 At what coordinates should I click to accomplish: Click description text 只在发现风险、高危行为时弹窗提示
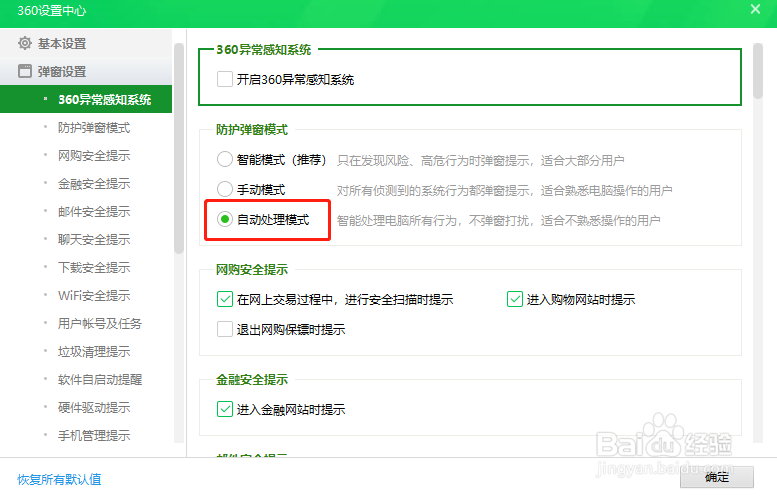pos(433,161)
